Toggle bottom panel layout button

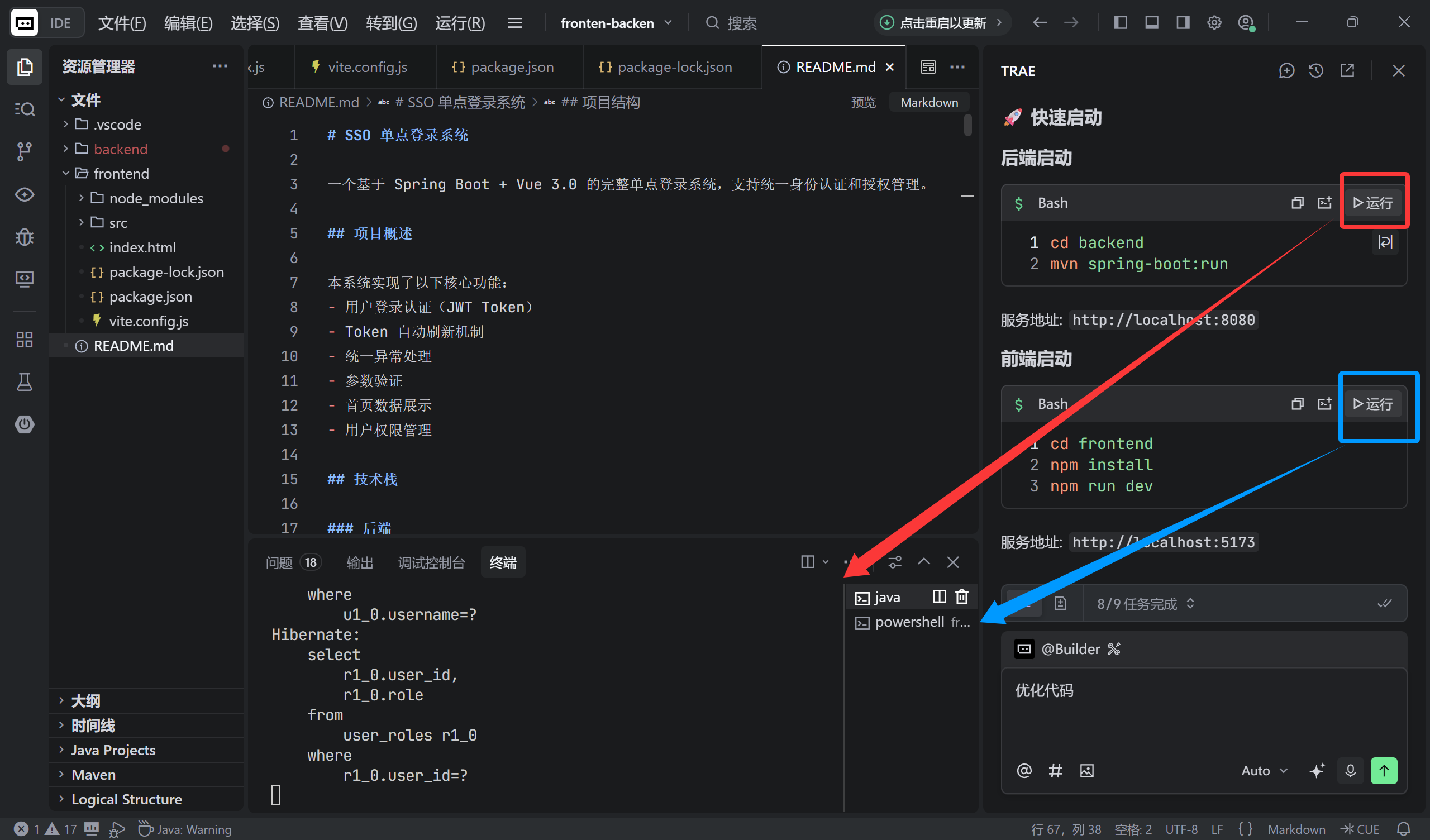coord(1151,23)
